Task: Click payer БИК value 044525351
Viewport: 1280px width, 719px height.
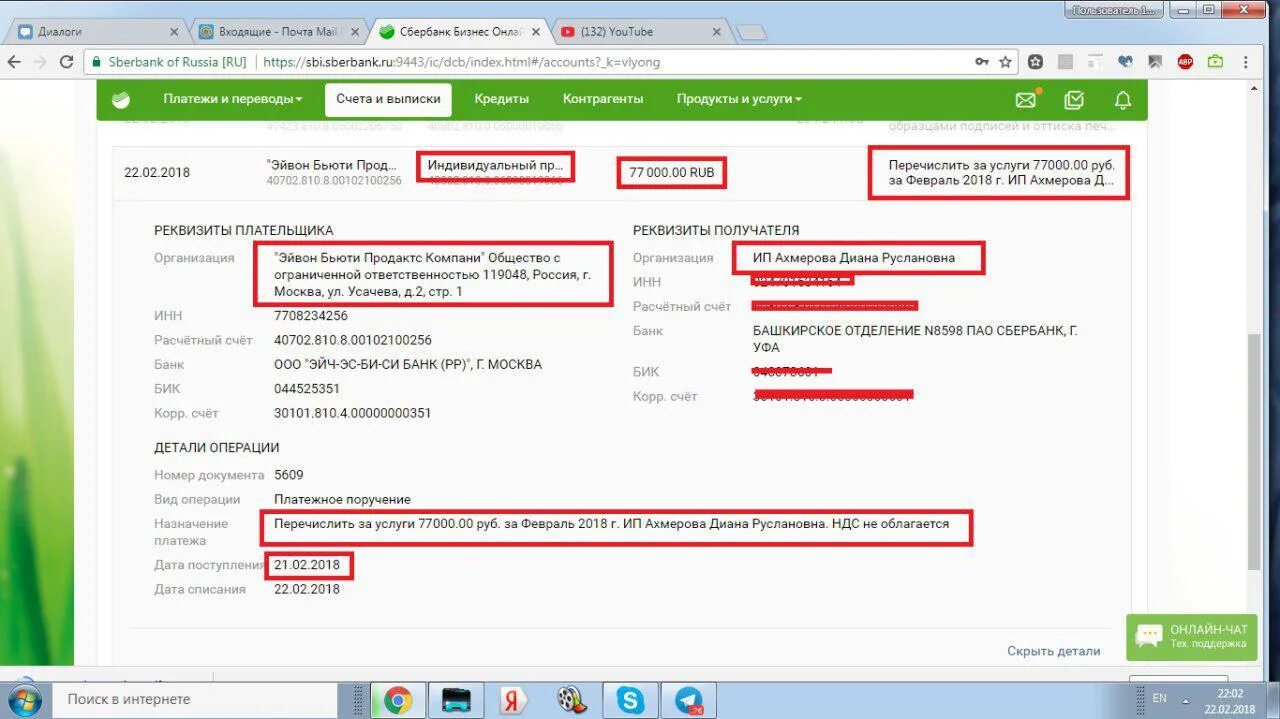Action: click(307, 389)
